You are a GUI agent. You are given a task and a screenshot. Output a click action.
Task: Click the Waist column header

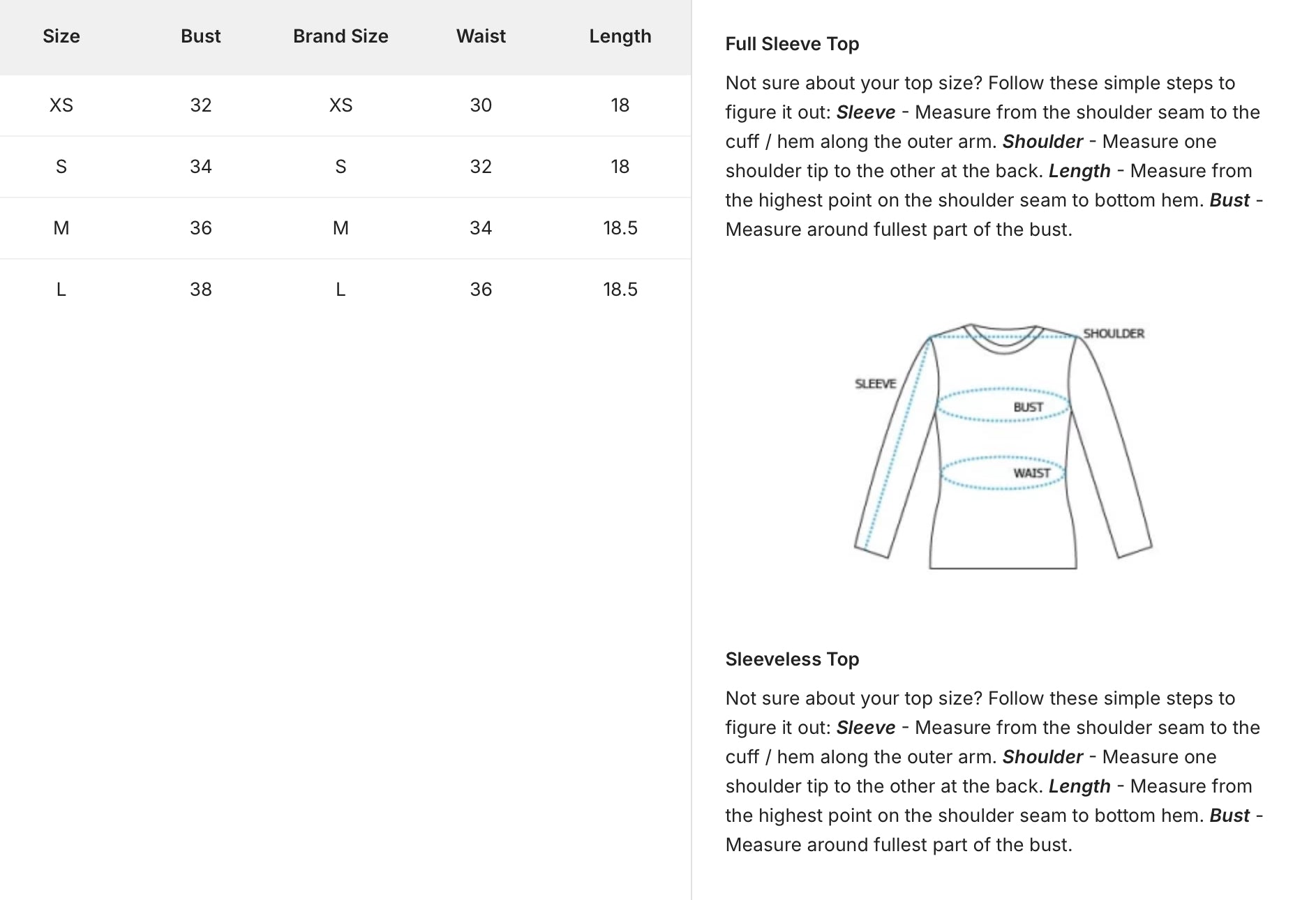(x=481, y=36)
